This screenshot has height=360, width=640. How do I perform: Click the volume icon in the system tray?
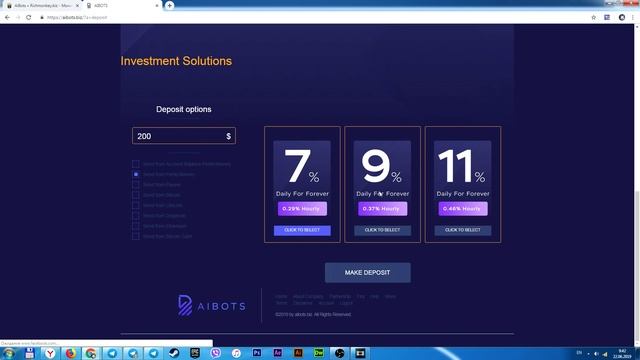596,354
